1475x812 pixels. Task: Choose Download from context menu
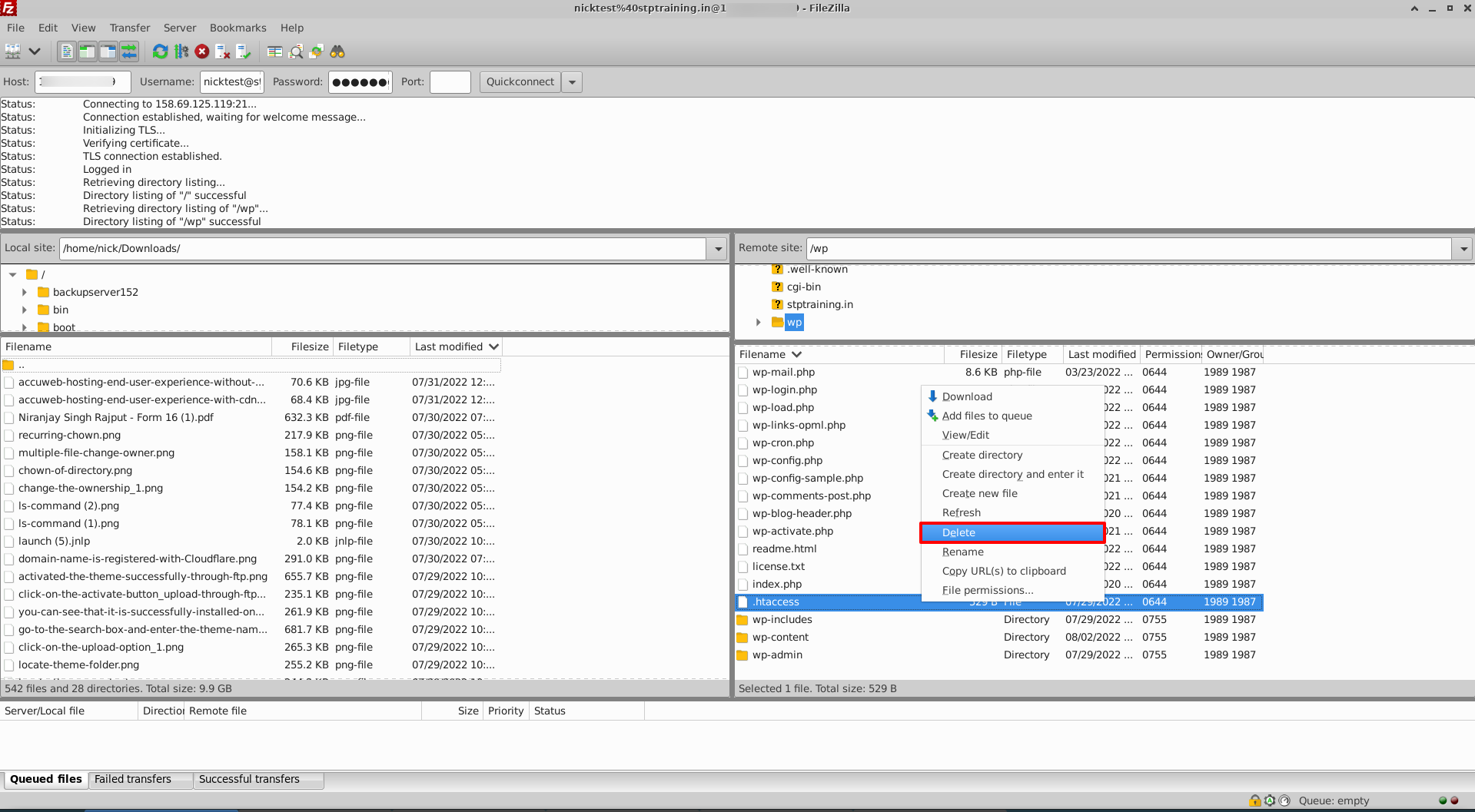1012,396
